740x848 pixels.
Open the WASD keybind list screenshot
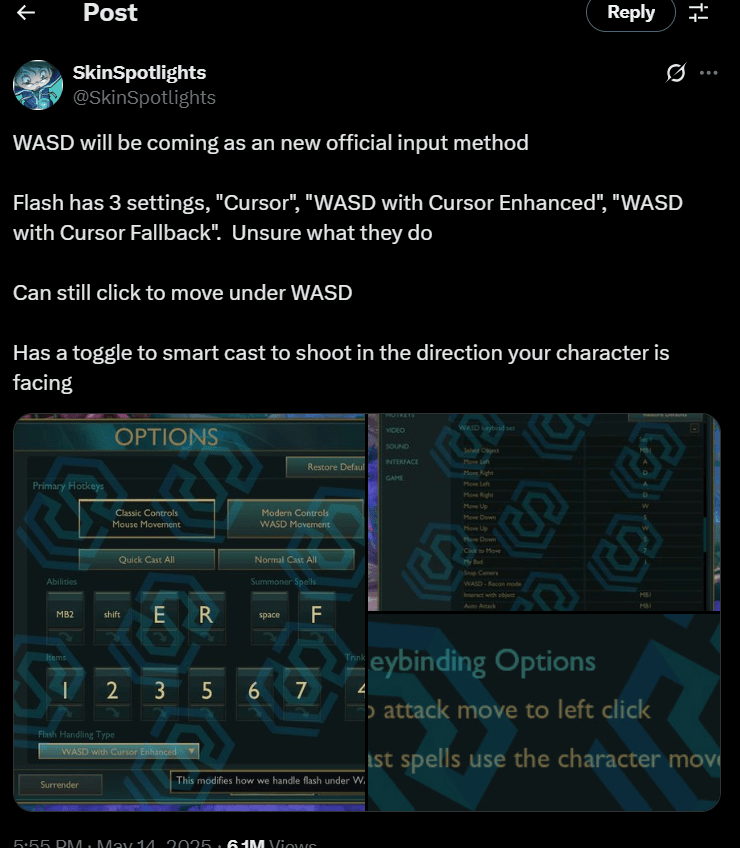coord(544,512)
